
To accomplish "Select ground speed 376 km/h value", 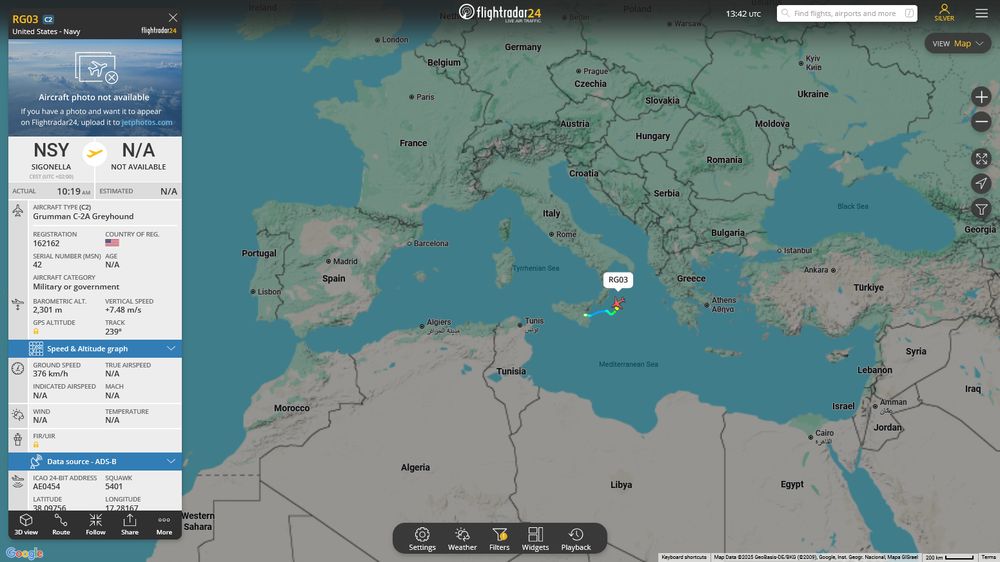I will [x=50, y=374].
